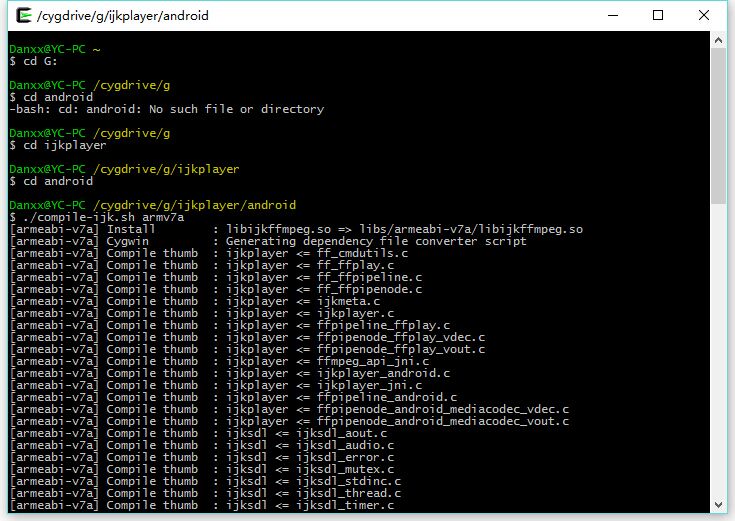Click 'libs/armeabi-v7a/libijkffmpeg.so' install path
The image size is (735, 521).
tap(471, 229)
